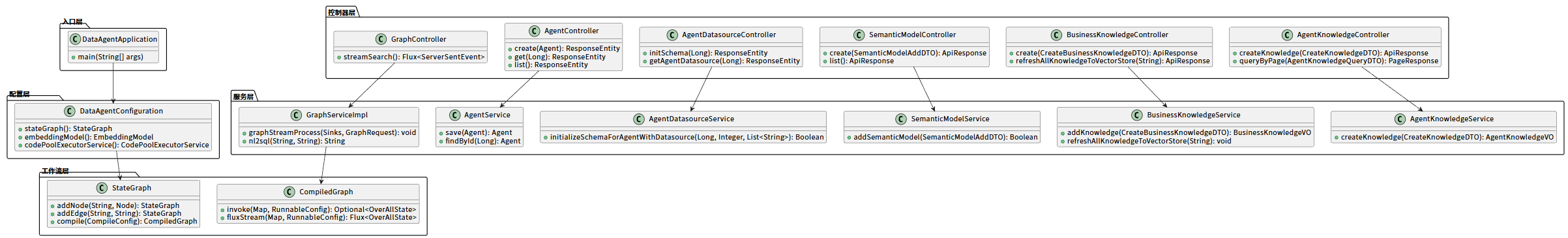The height and width of the screenshot is (238, 1568).
Task: Select save(Agent): Agent method
Action: pyautogui.click(x=479, y=133)
